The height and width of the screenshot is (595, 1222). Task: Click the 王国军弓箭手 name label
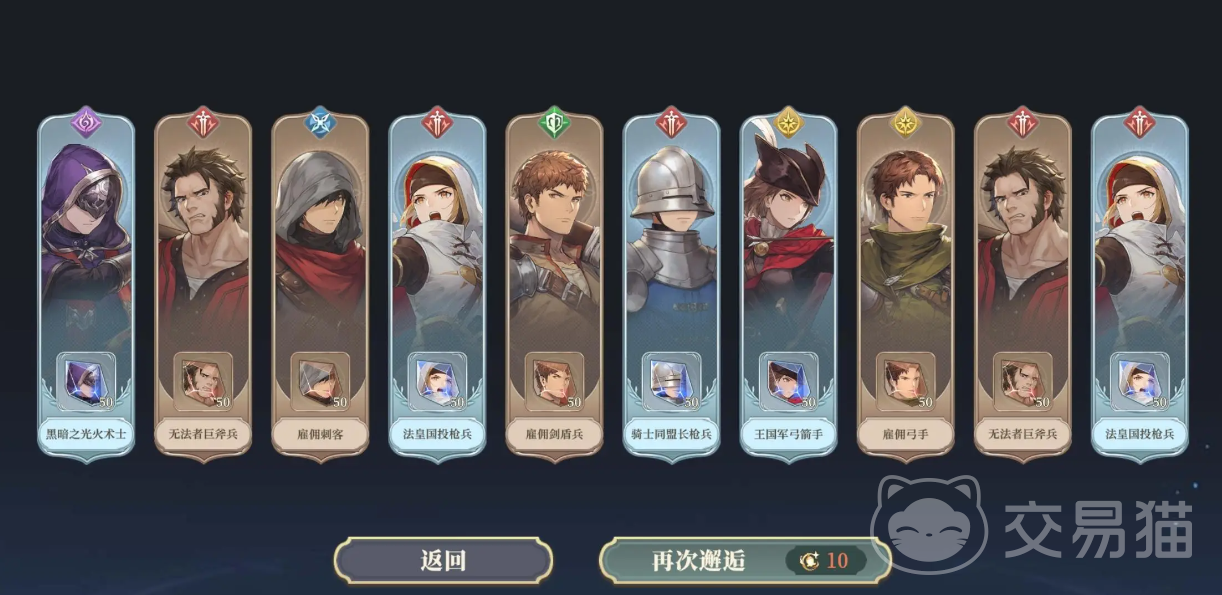(x=788, y=435)
